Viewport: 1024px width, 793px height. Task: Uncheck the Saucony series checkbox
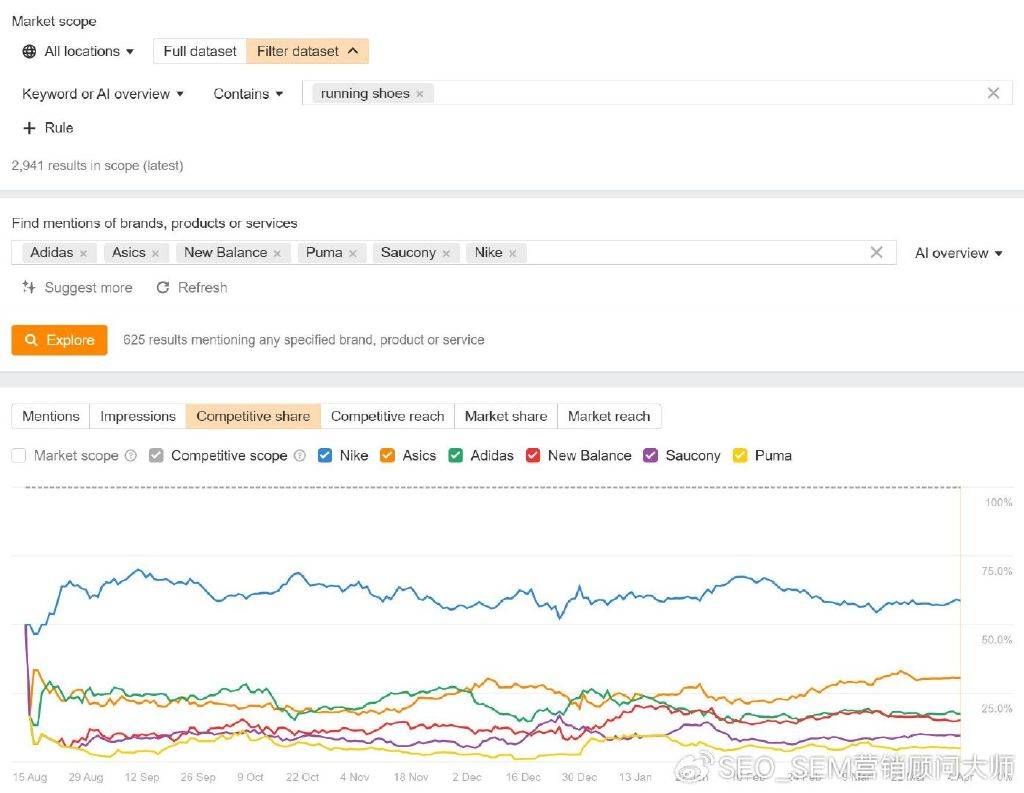(650, 455)
